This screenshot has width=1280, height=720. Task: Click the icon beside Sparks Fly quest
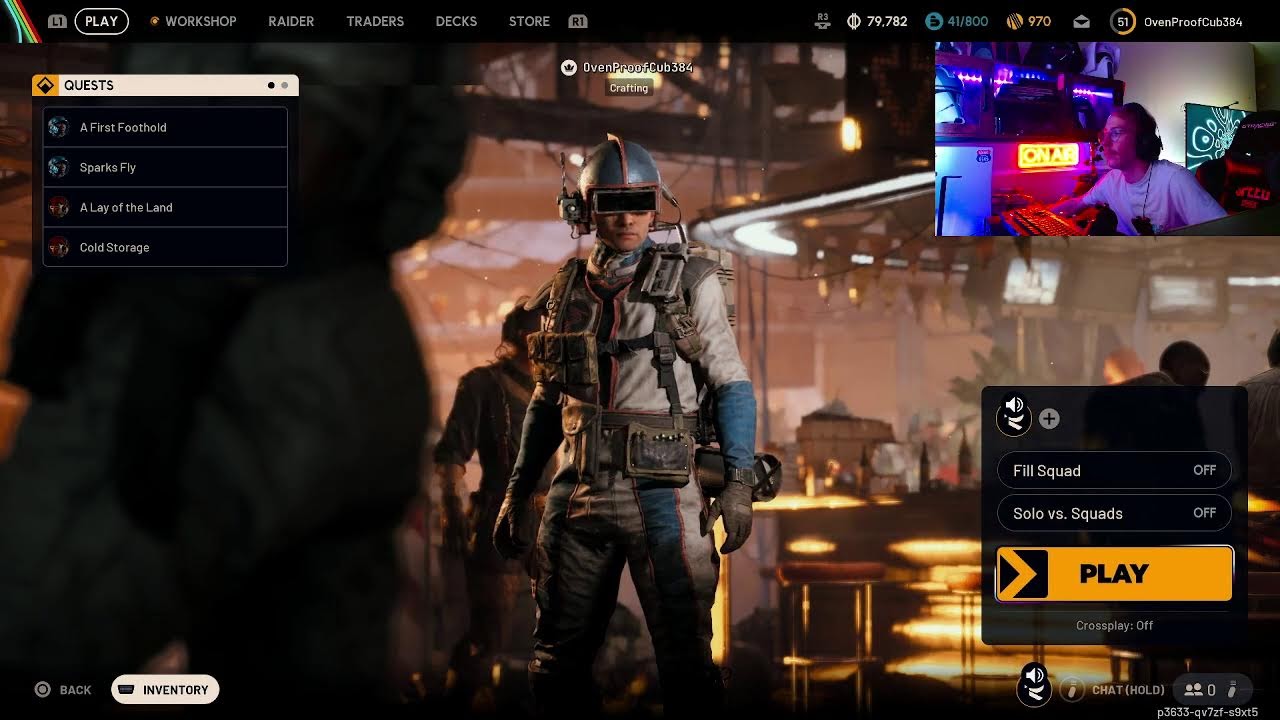(x=59, y=167)
